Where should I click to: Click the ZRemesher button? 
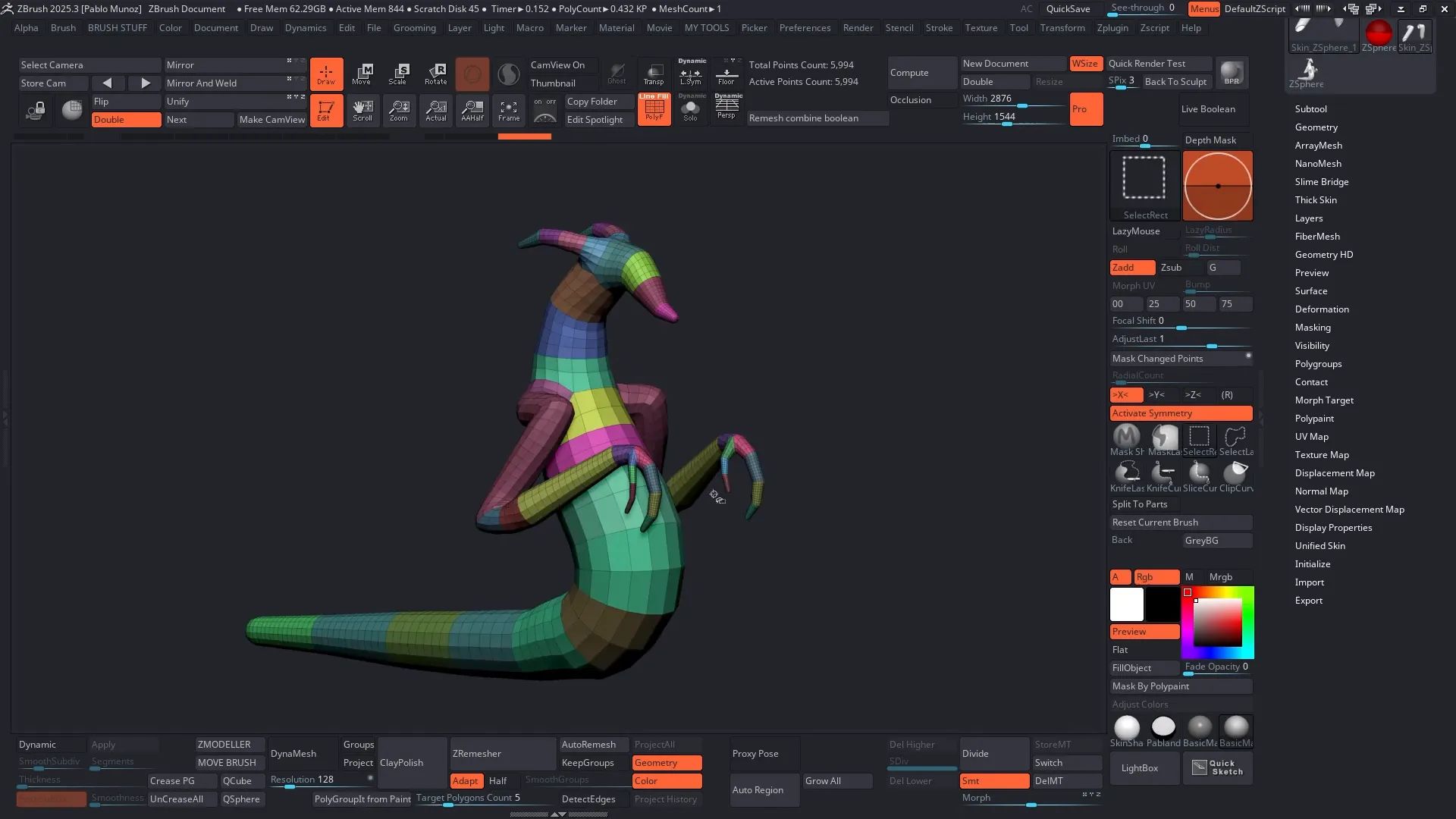tap(502, 754)
